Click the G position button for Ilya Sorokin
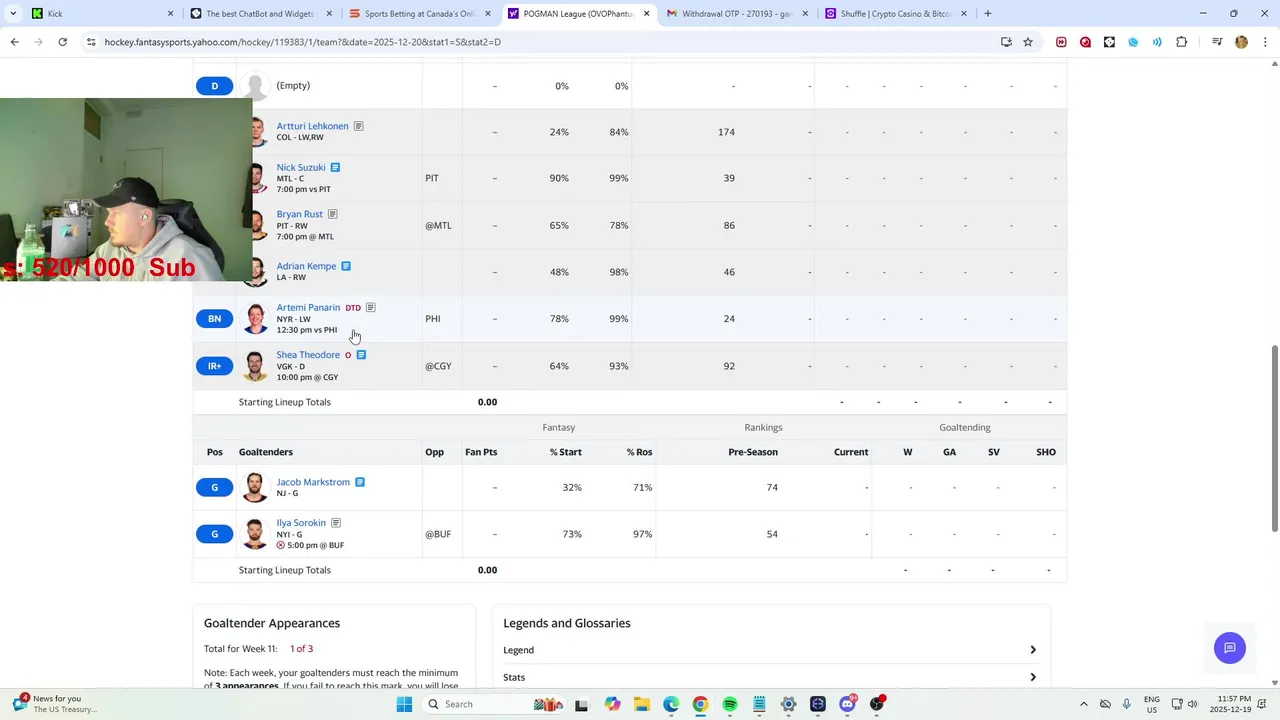 [214, 534]
